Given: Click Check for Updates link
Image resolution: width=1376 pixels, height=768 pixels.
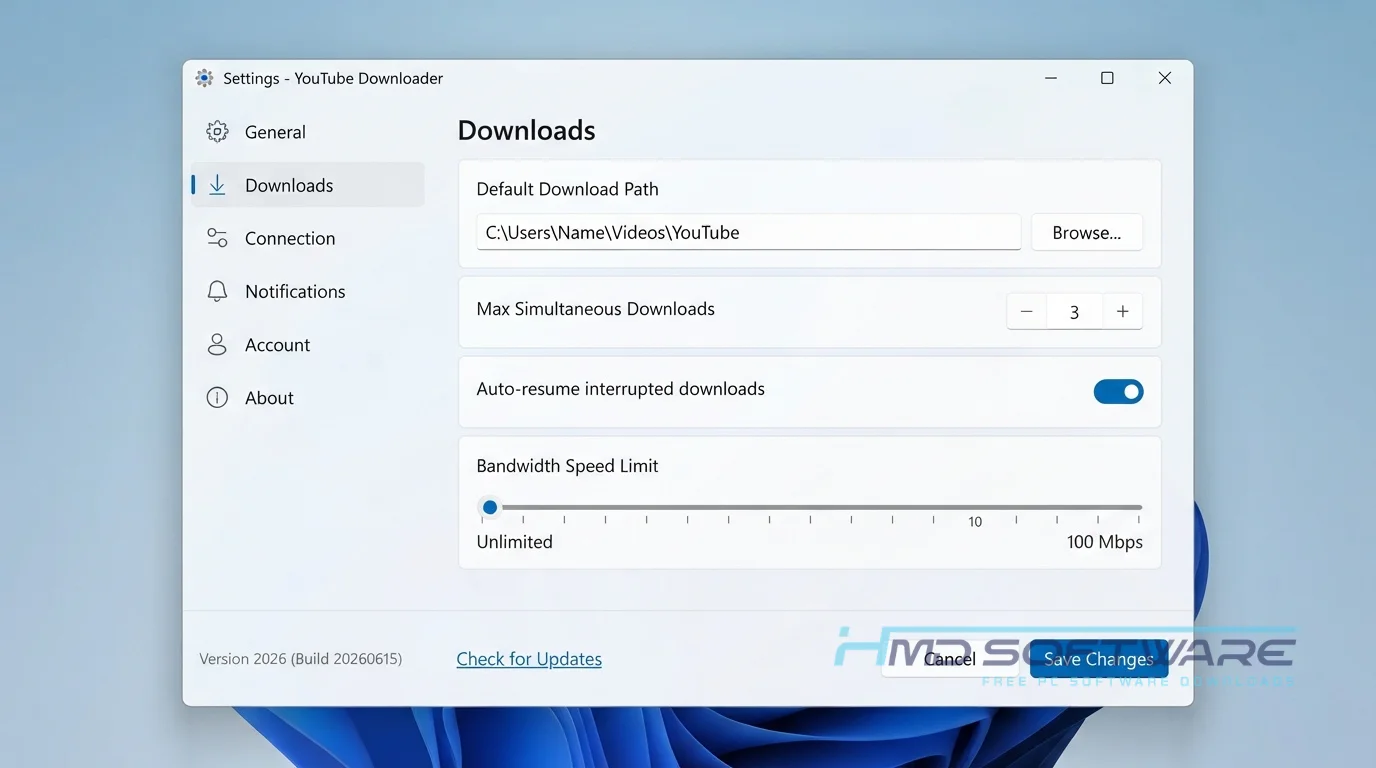Looking at the screenshot, I should (x=529, y=659).
